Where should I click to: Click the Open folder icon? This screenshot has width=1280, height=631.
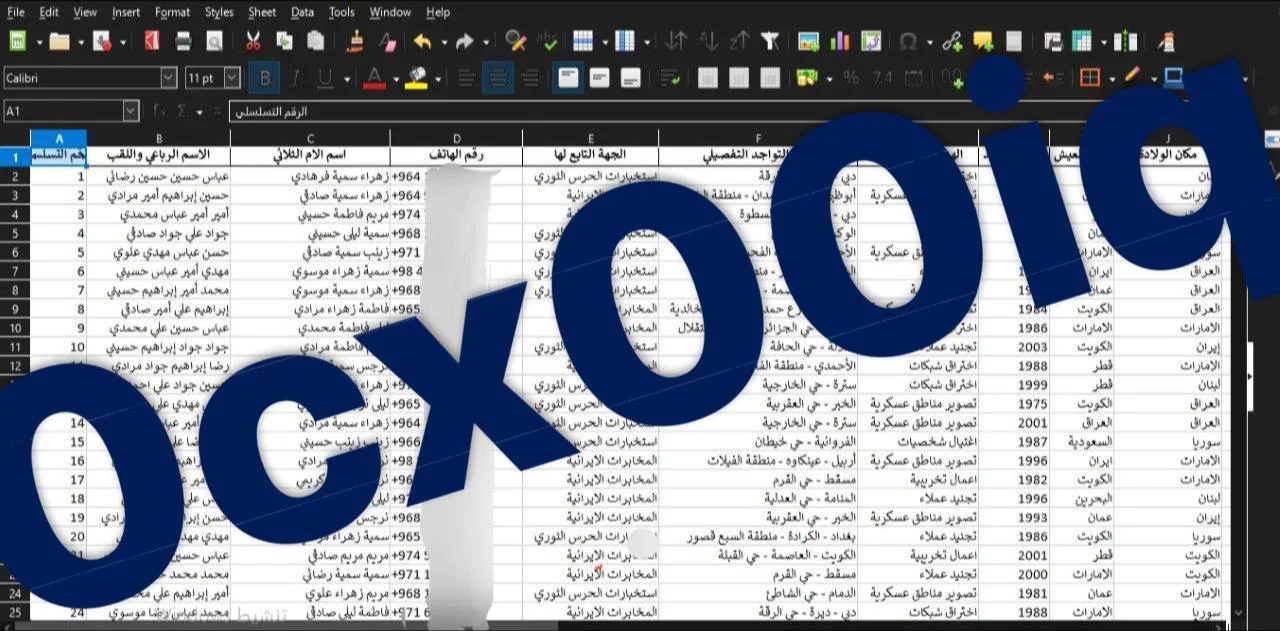click(x=60, y=42)
